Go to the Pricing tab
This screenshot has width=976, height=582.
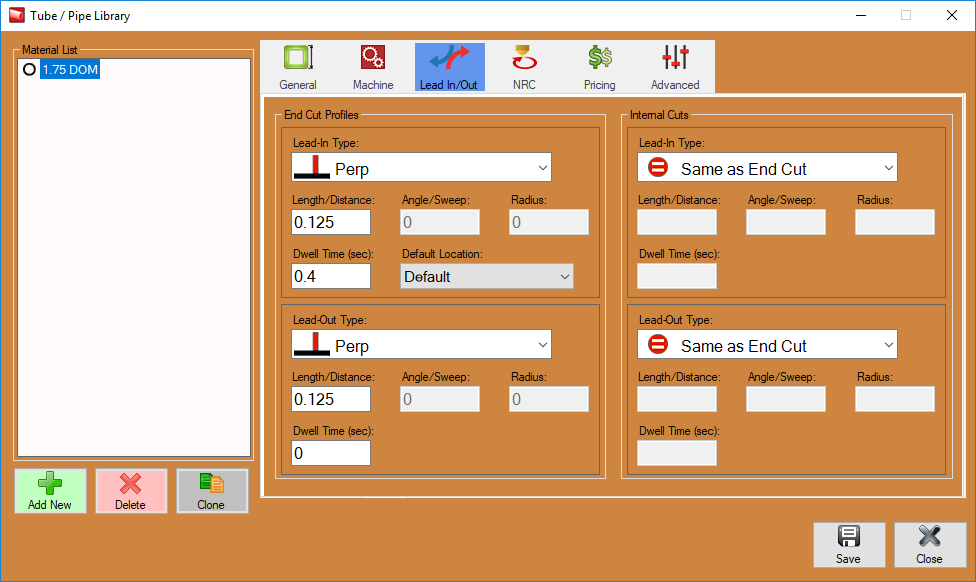[x=599, y=67]
